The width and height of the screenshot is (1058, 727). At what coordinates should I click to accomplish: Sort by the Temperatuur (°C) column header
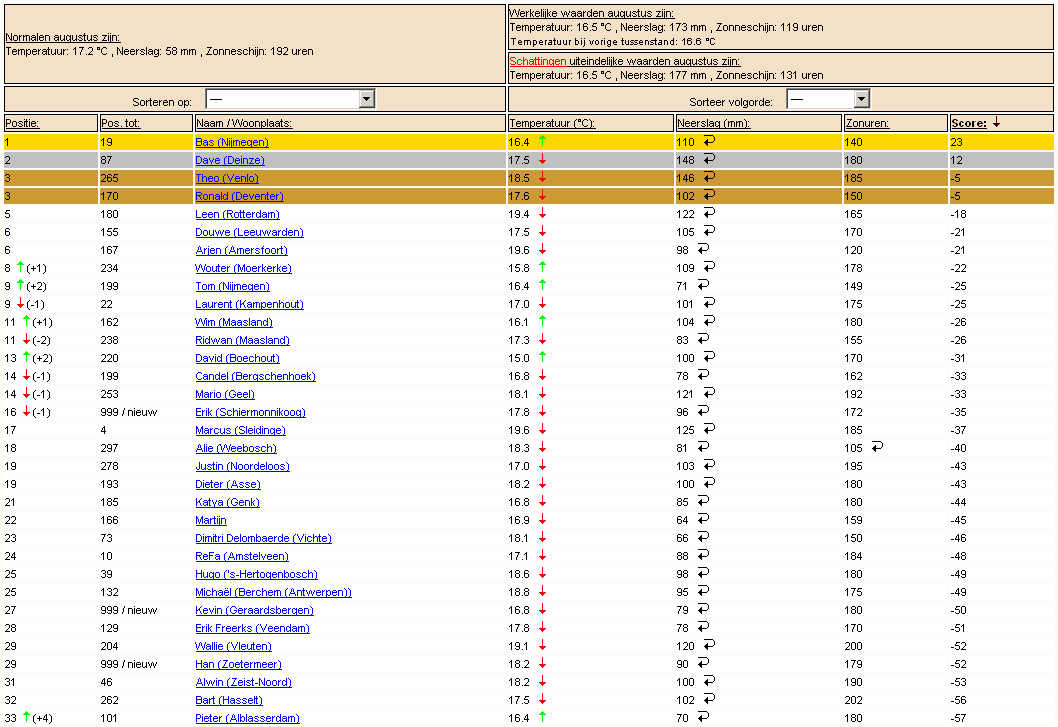(x=552, y=124)
